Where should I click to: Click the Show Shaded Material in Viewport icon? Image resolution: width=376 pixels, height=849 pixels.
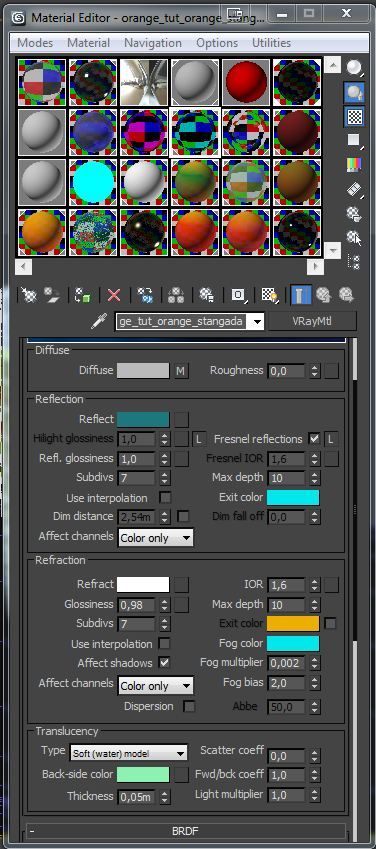[268, 295]
